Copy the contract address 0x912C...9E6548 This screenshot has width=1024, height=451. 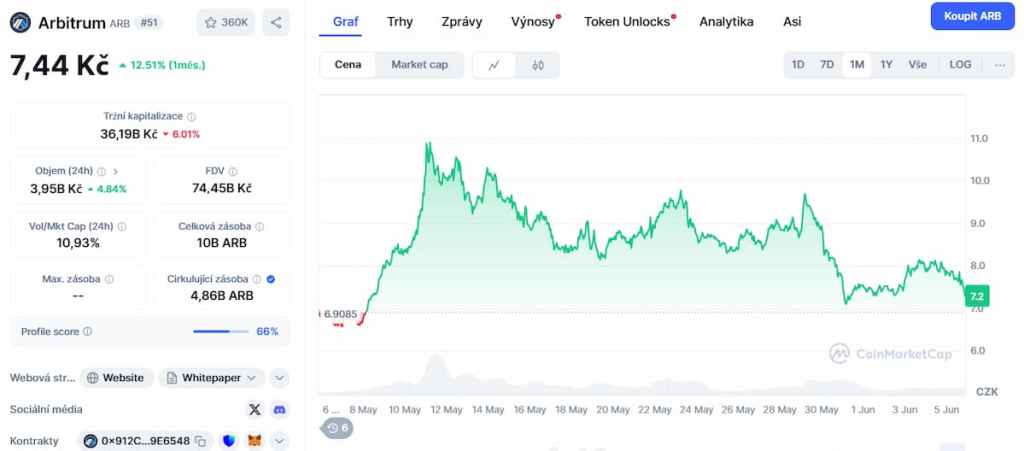(201, 441)
